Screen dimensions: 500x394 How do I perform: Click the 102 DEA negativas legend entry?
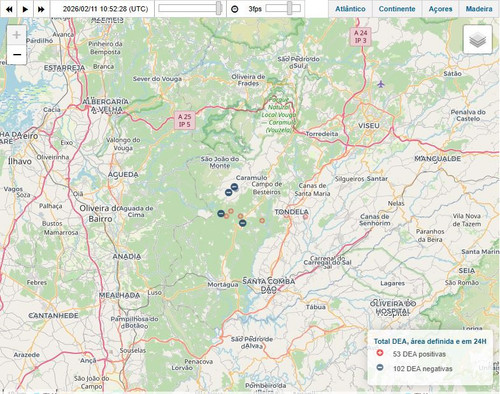[x=423, y=369]
